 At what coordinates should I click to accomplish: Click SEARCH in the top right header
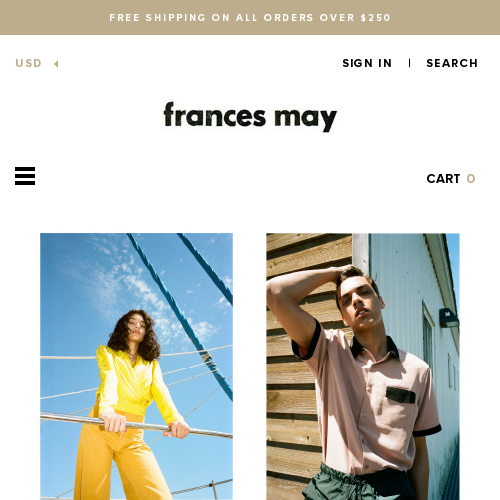[x=452, y=63]
